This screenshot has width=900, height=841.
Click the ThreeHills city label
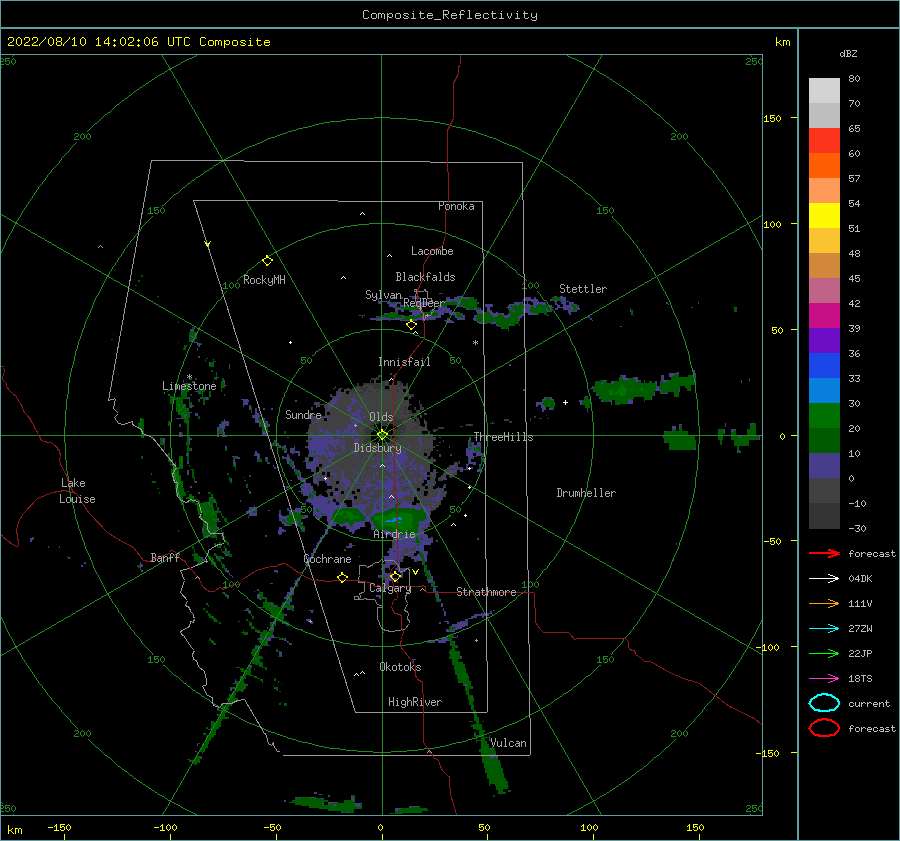tap(503, 437)
